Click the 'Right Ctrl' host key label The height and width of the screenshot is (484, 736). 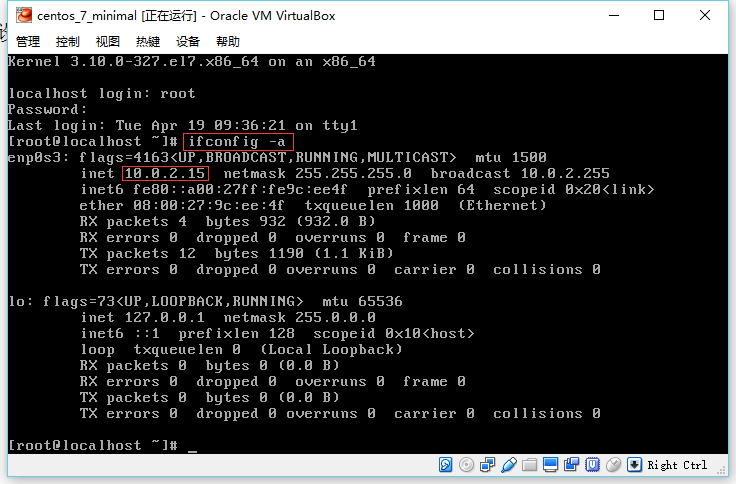tap(677, 465)
